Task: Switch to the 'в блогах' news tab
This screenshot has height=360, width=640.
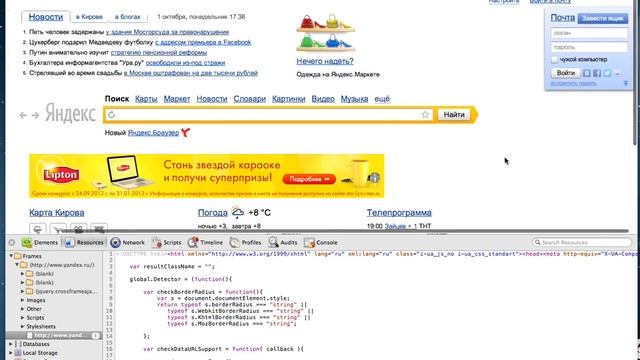Action: point(128,17)
